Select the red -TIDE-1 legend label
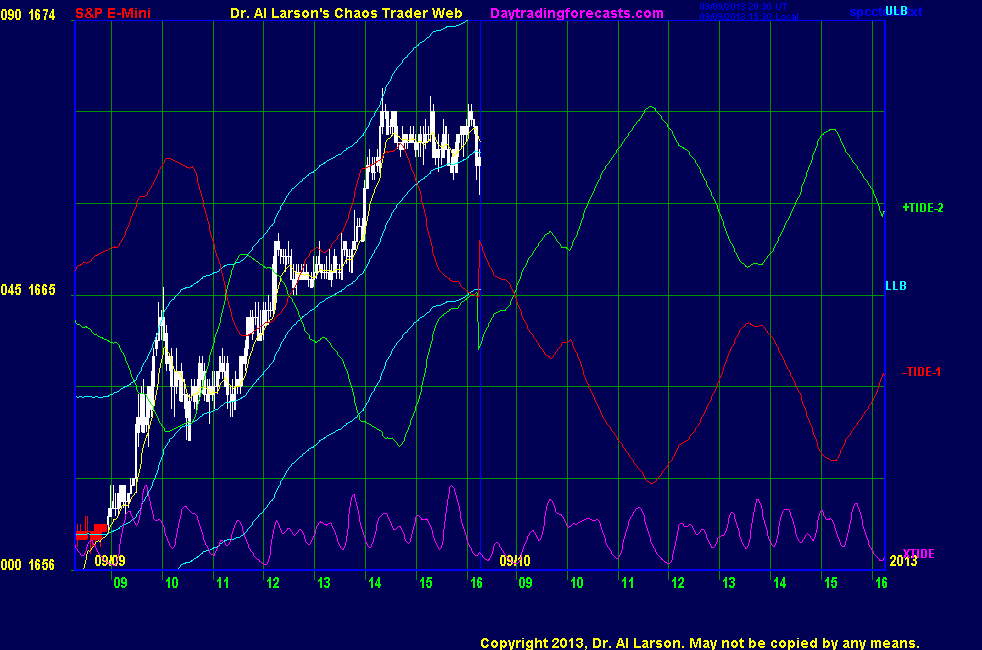This screenshot has height=650, width=982. 922,372
